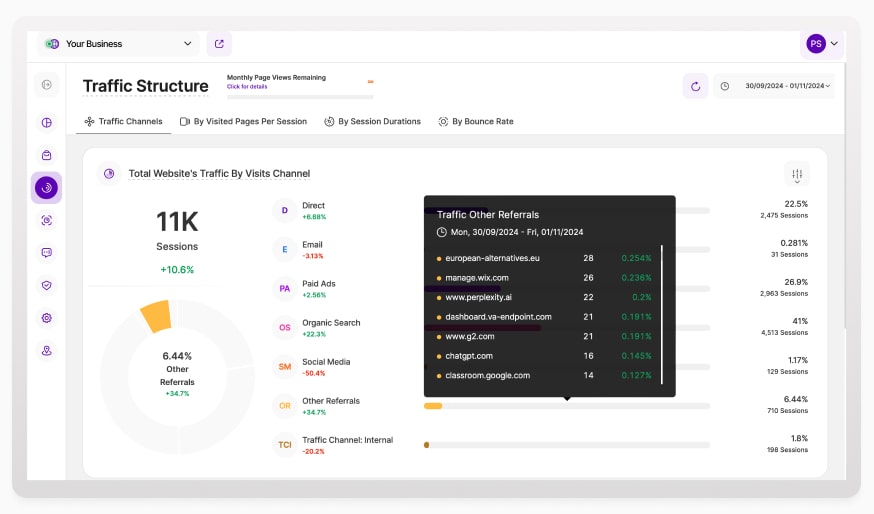Select the Organic Search channel row
874x514 pixels.
click(330, 327)
